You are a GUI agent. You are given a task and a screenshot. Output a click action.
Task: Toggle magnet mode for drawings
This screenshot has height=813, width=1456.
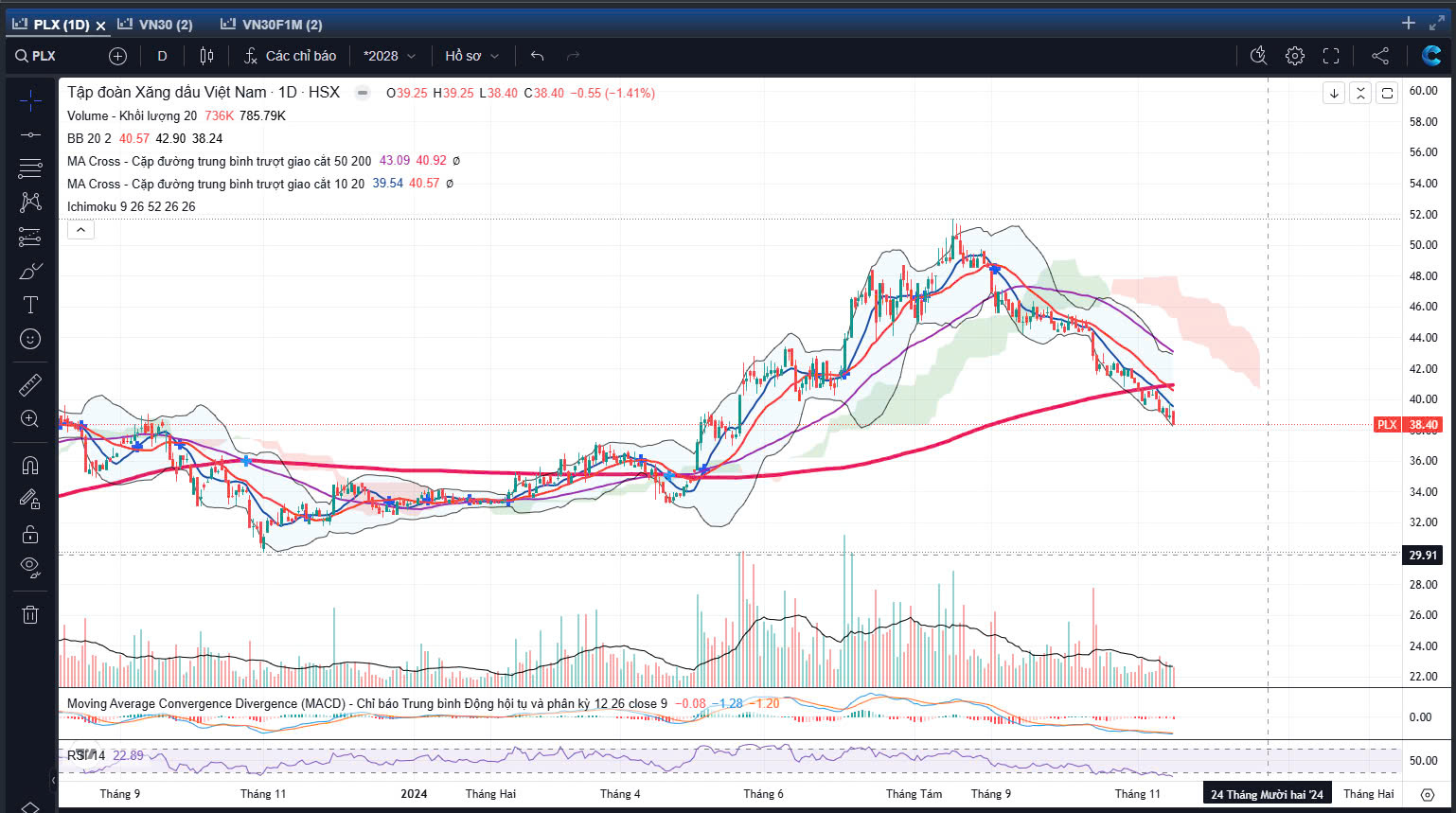coord(30,465)
